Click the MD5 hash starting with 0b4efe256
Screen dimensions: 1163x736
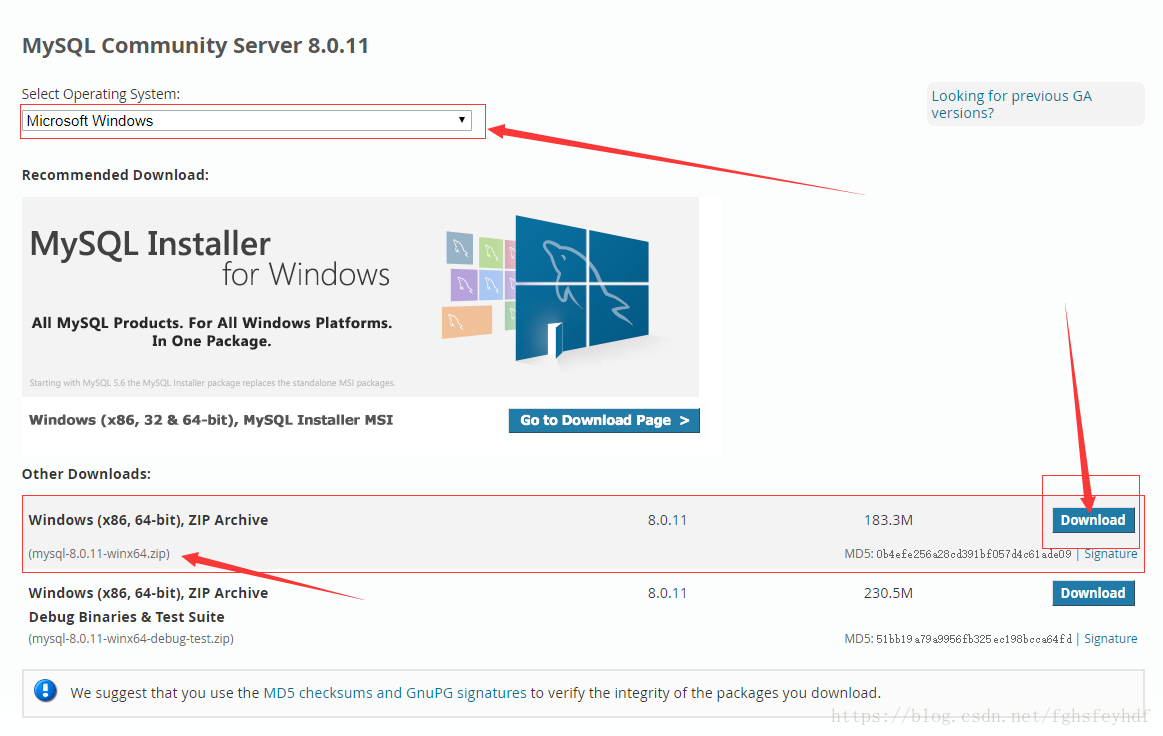pos(973,554)
